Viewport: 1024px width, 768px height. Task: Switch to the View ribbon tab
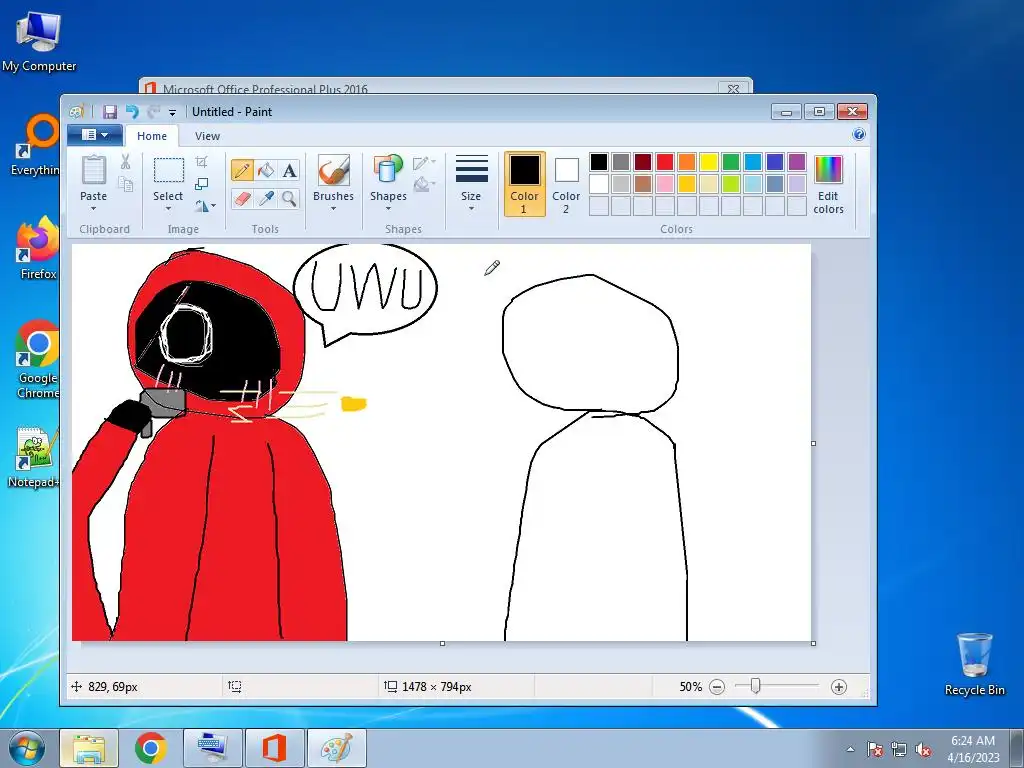(207, 136)
